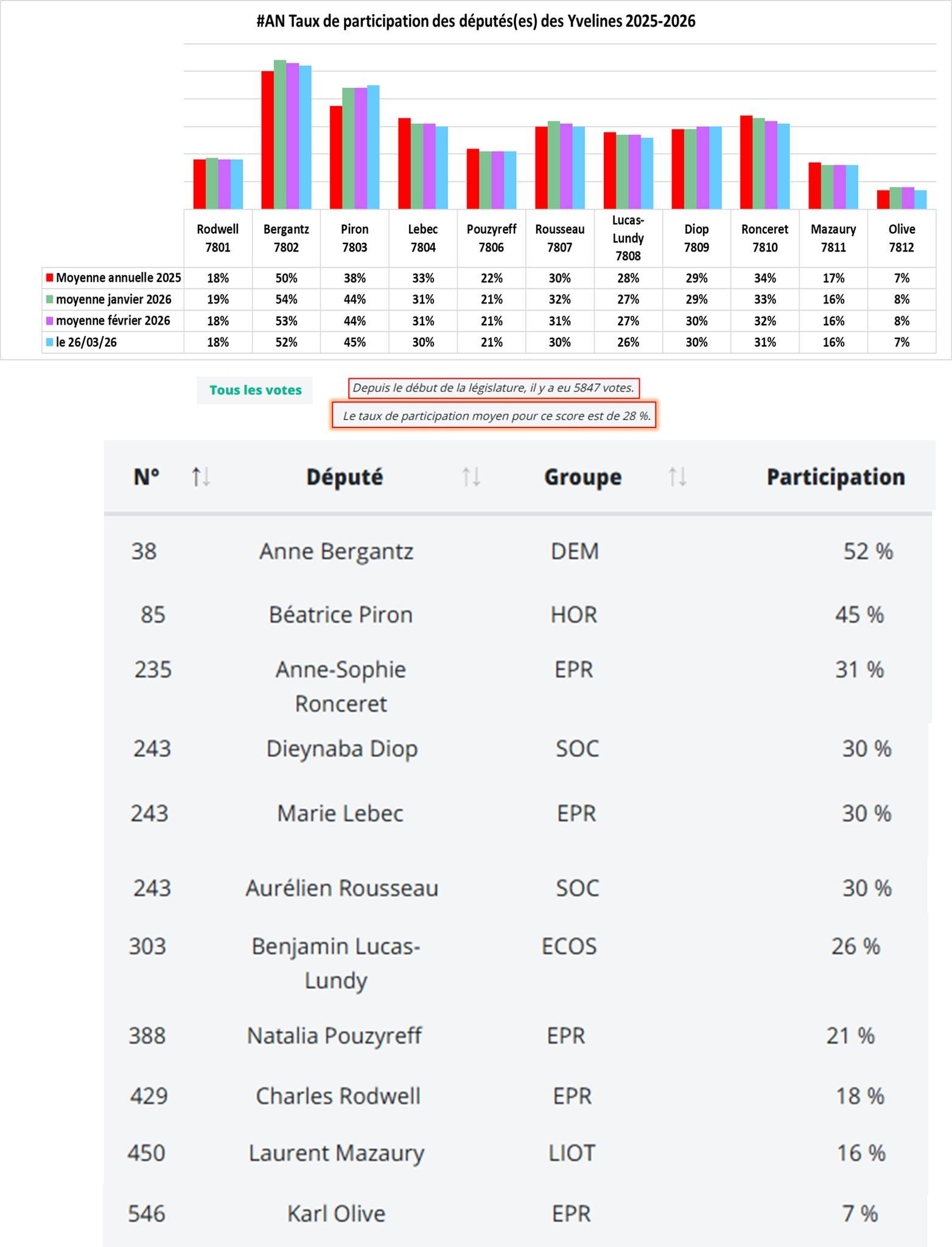Sort the table by Député using arrows
This screenshot has width=952, height=1247.
(471, 477)
